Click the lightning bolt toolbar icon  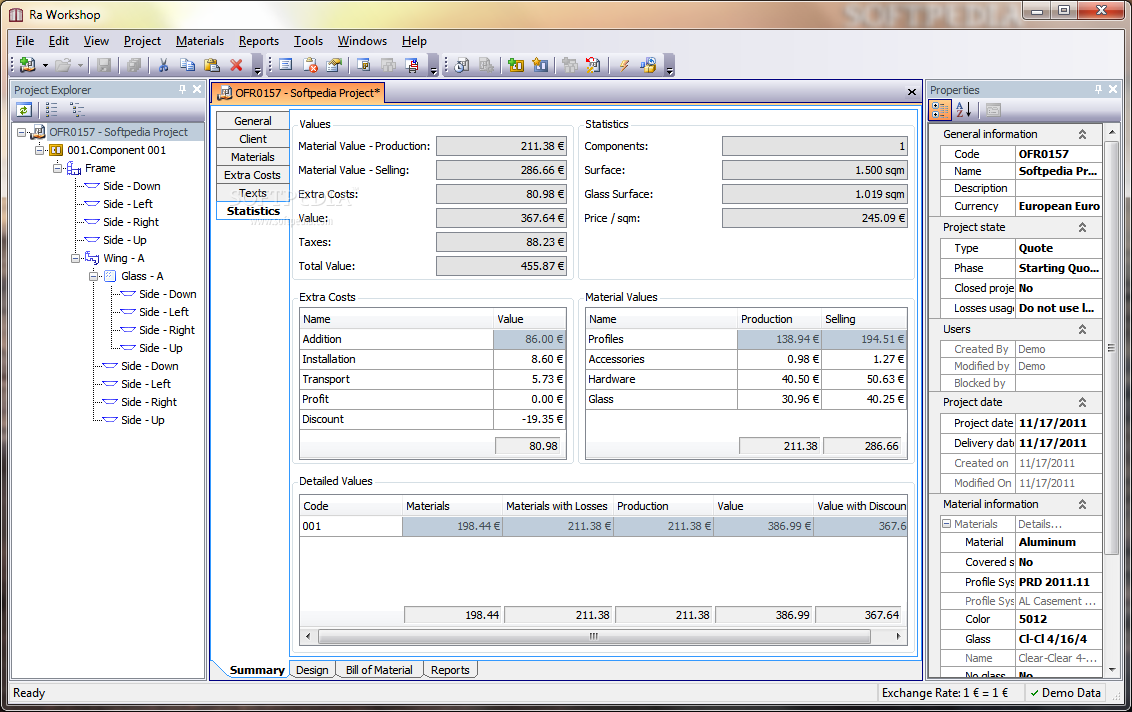pyautogui.click(x=624, y=65)
